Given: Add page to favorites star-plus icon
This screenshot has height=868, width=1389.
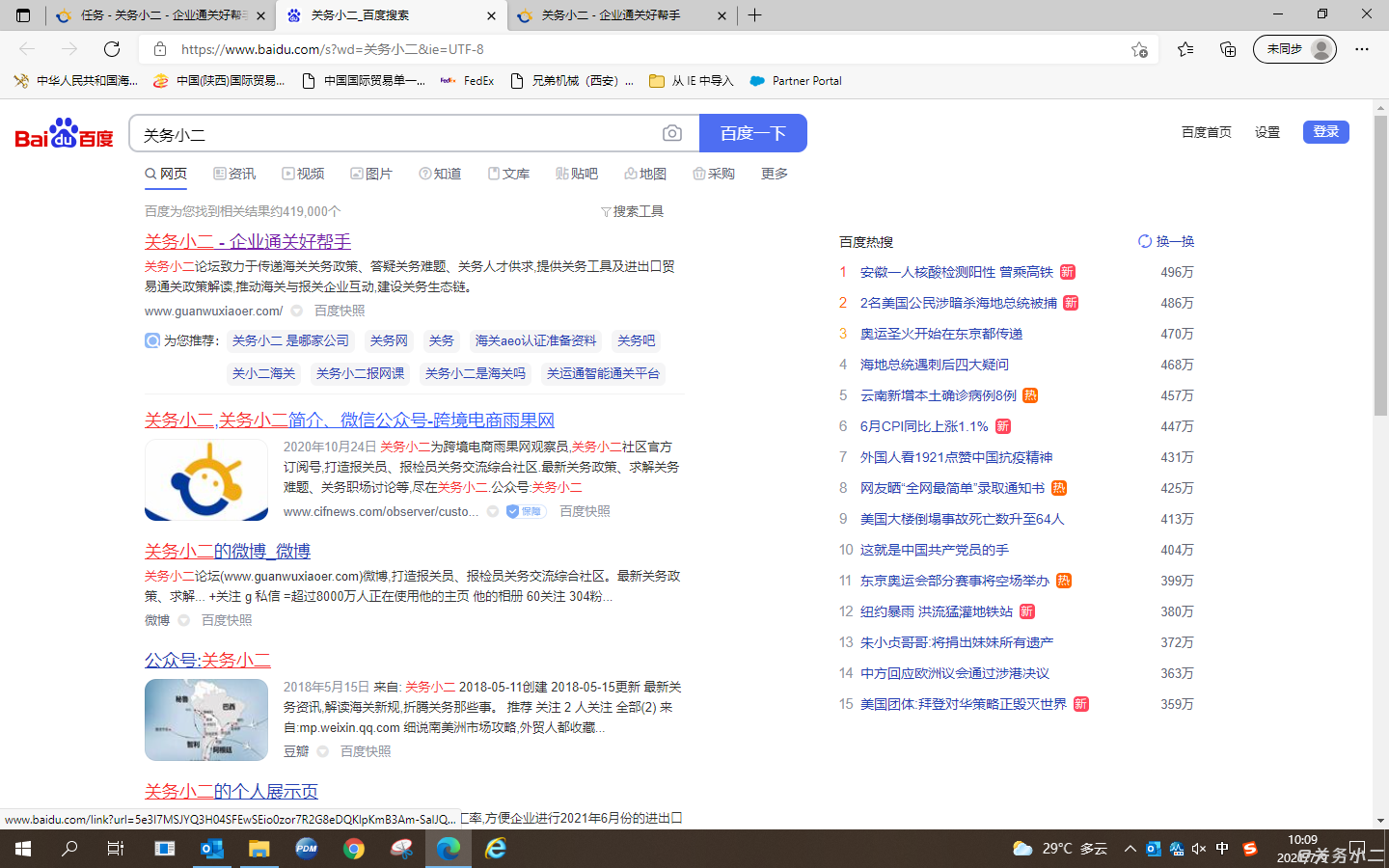Looking at the screenshot, I should 1139,49.
